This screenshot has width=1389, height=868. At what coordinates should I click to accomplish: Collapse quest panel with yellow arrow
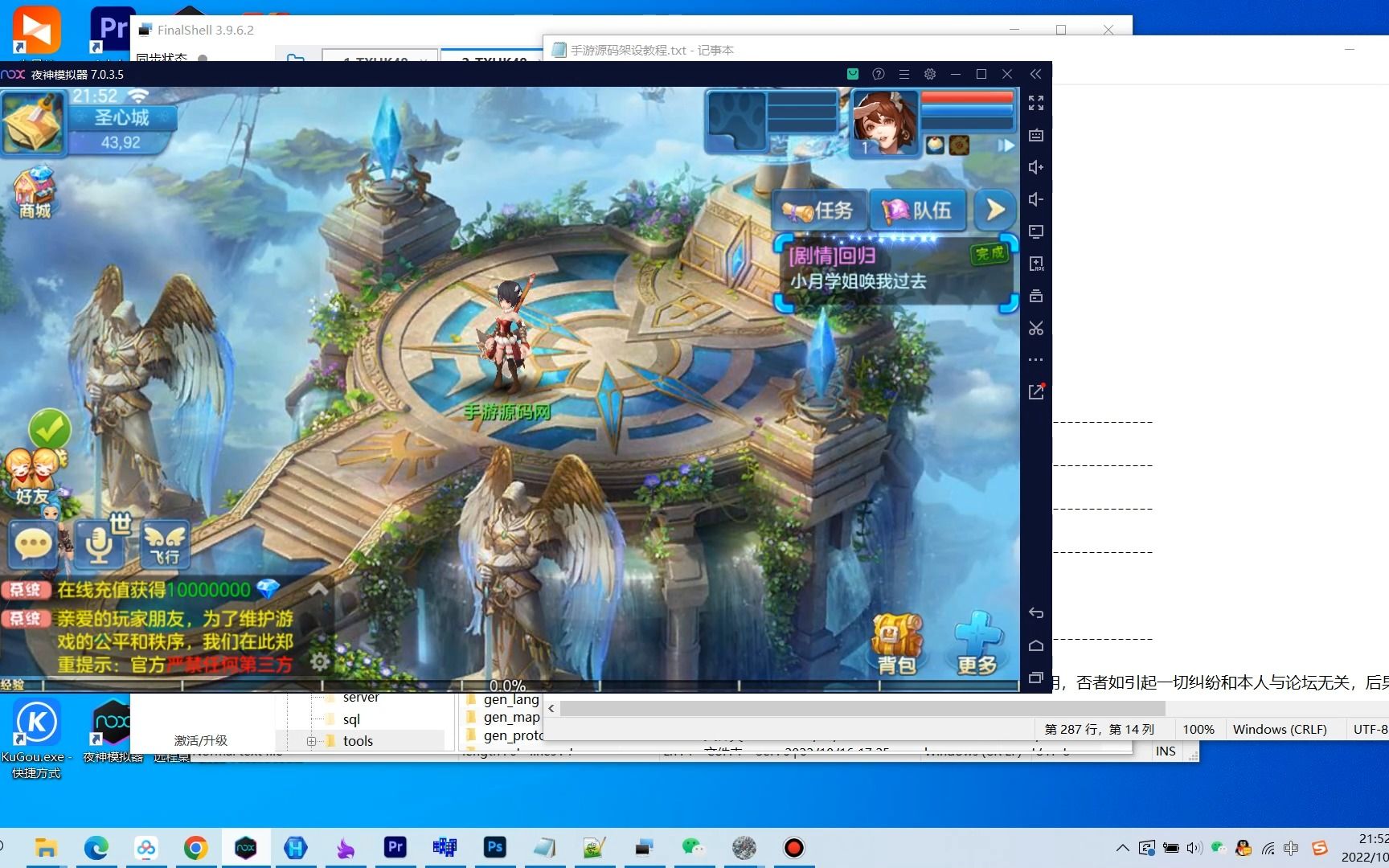995,211
